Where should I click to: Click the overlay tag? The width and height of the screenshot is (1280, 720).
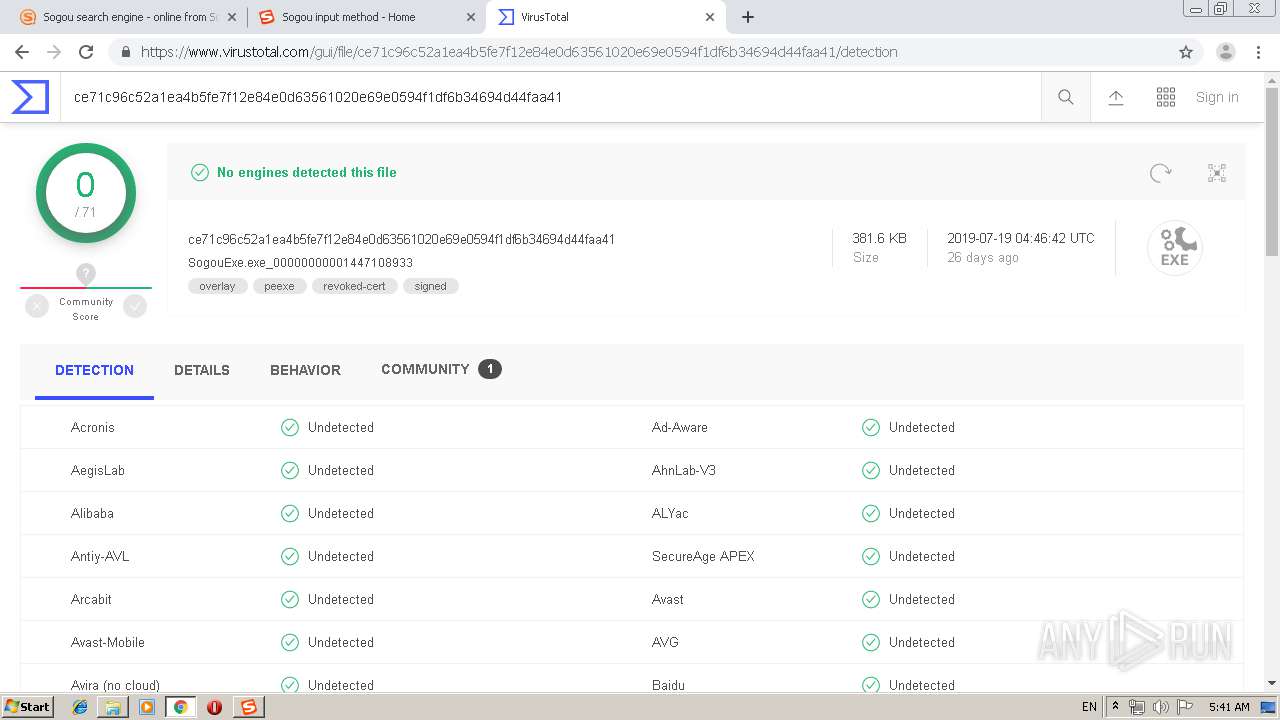[x=217, y=286]
